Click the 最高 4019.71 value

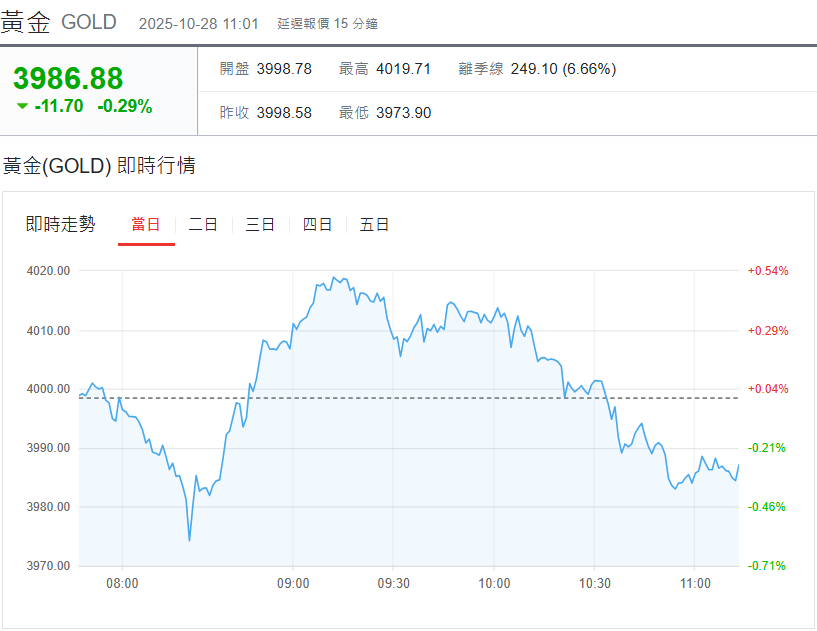tap(403, 69)
